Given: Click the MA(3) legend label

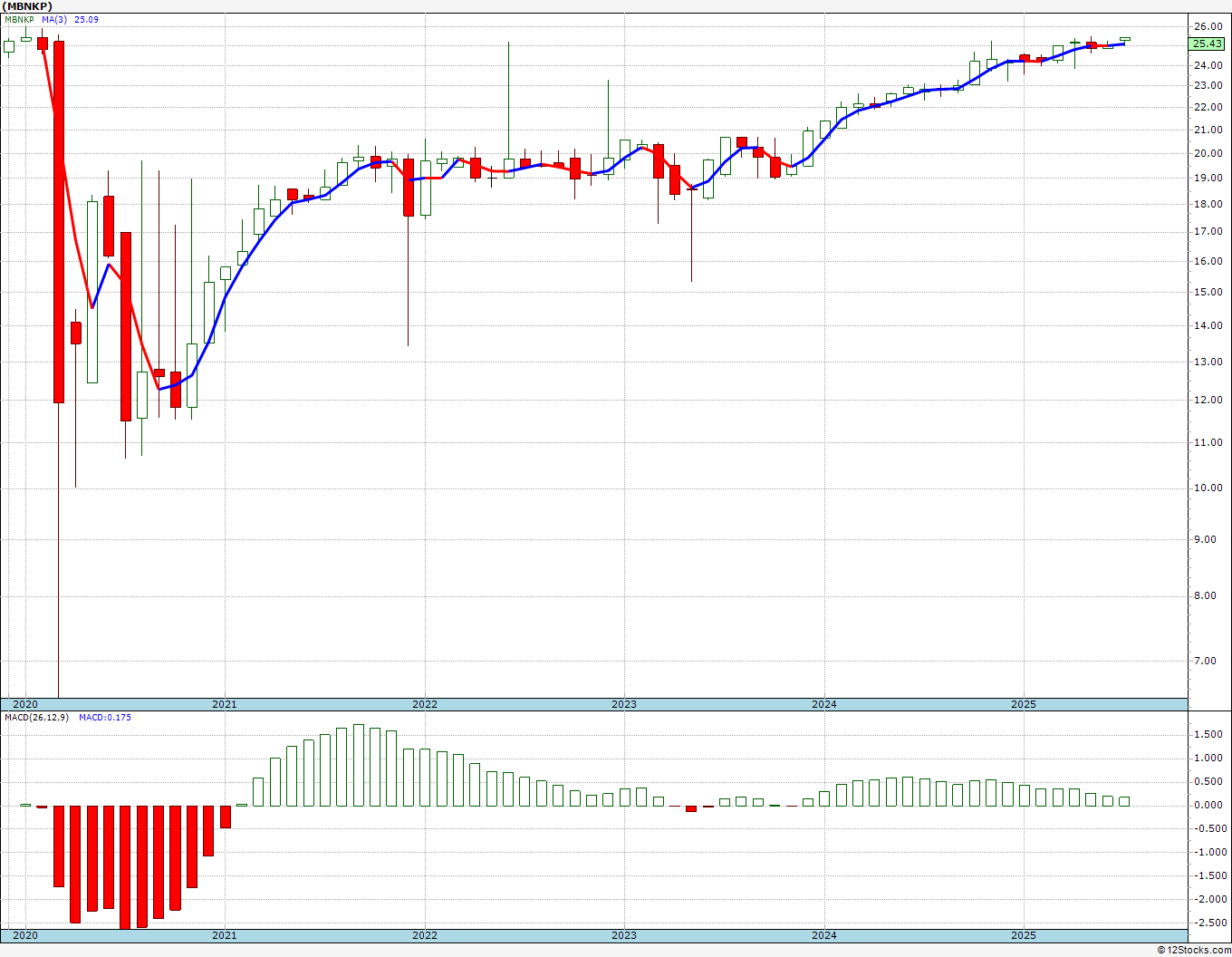Looking at the screenshot, I should [x=54, y=19].
